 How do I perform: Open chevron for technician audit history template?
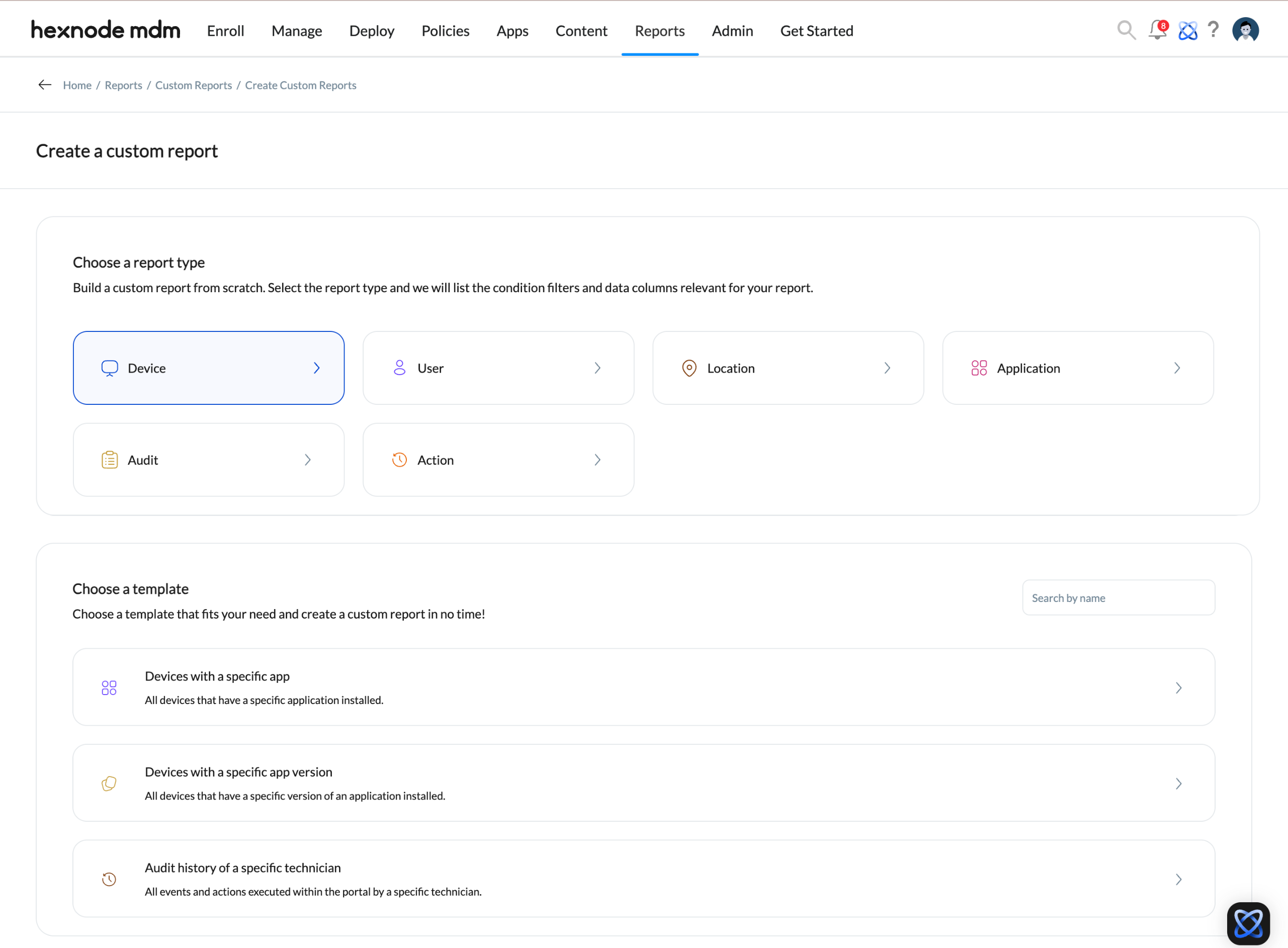[x=1178, y=879]
